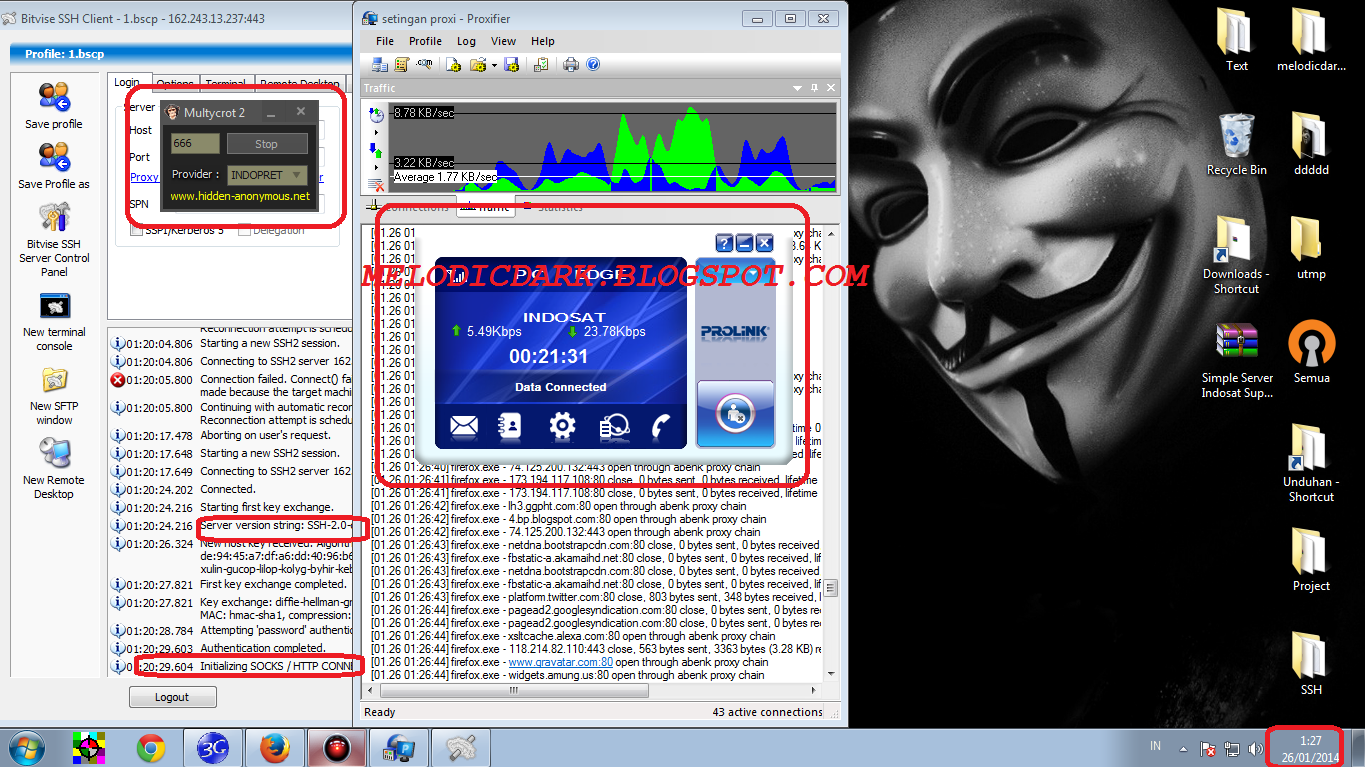Screen dimensions: 1365x767
Task: Open Recycle Bin on the desktop
Action: point(1237,145)
